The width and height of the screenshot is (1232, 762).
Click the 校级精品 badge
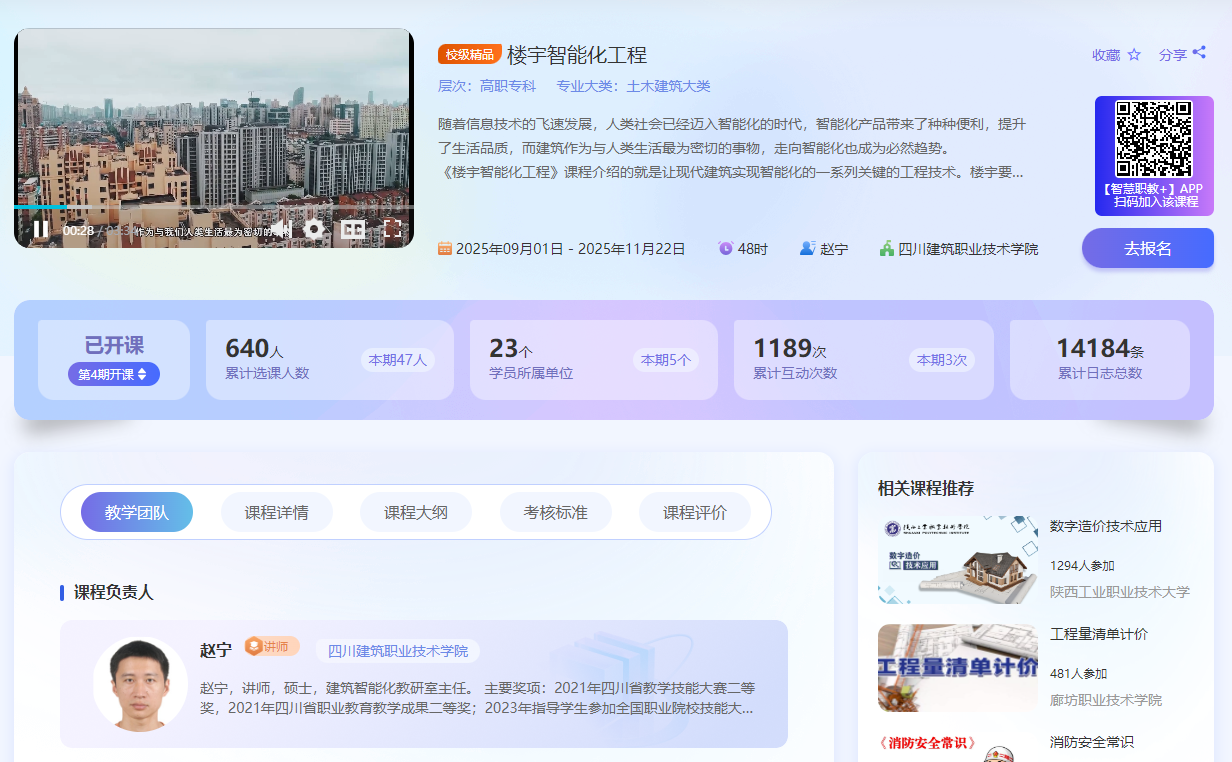470,54
